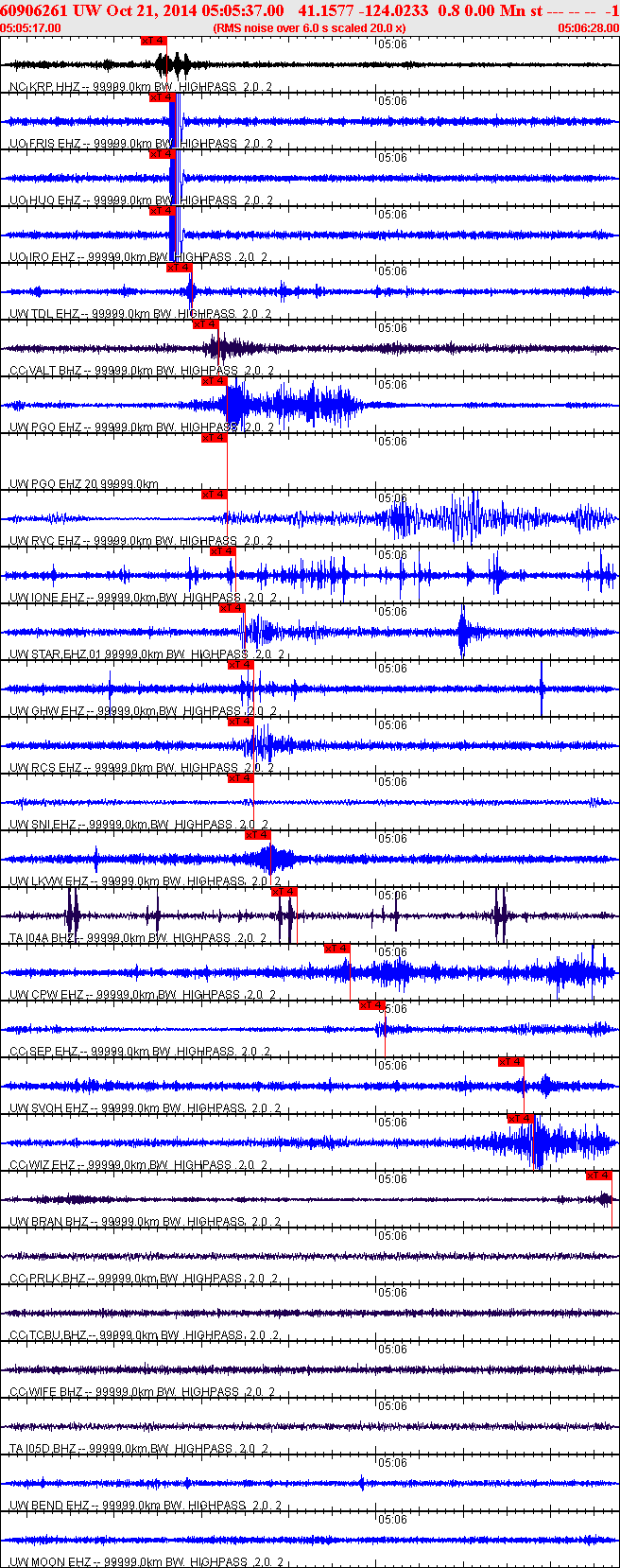Select the CC SEP EHZ station label
The image size is (620, 1568).
140,1052
